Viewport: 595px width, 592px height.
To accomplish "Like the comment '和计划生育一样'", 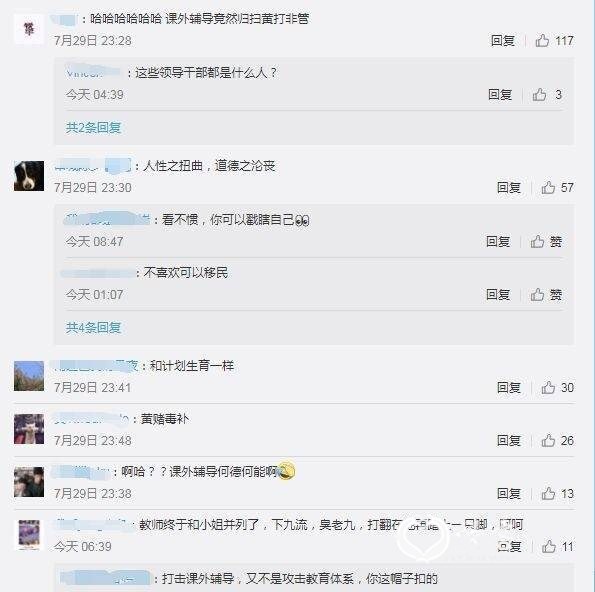I will tap(548, 387).
